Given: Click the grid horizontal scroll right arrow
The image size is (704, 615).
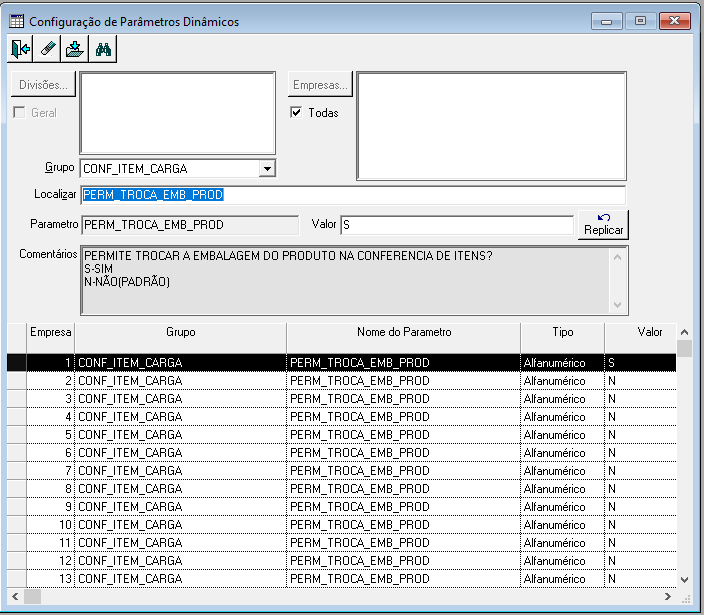Looking at the screenshot, I should point(668,597).
